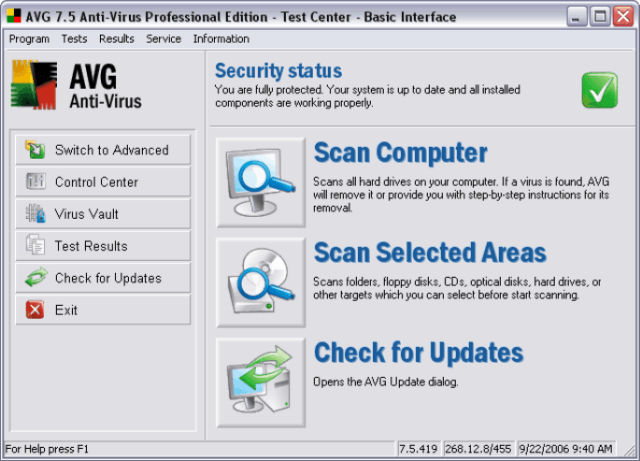Click the Switch to Advanced button label
This screenshot has height=461, width=640.
pos(112,150)
